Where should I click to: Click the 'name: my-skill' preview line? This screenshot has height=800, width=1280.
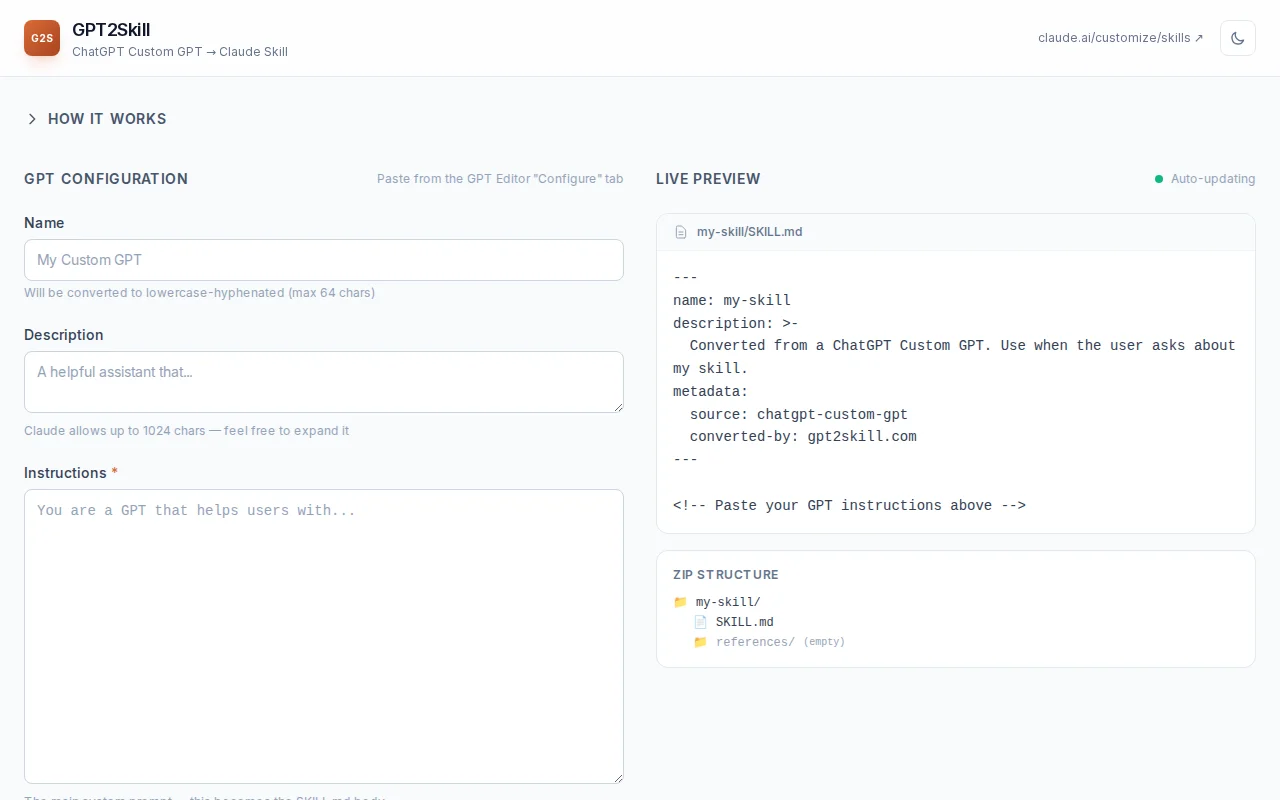(x=732, y=300)
